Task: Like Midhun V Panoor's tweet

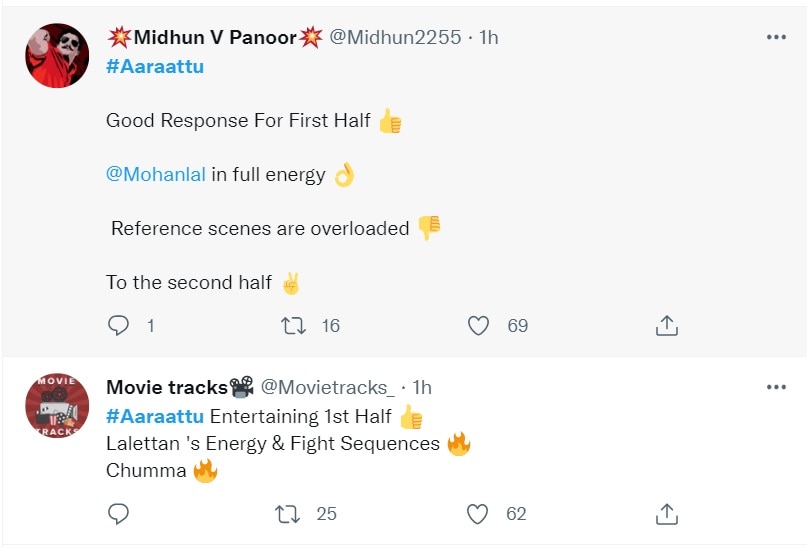Action: (479, 326)
